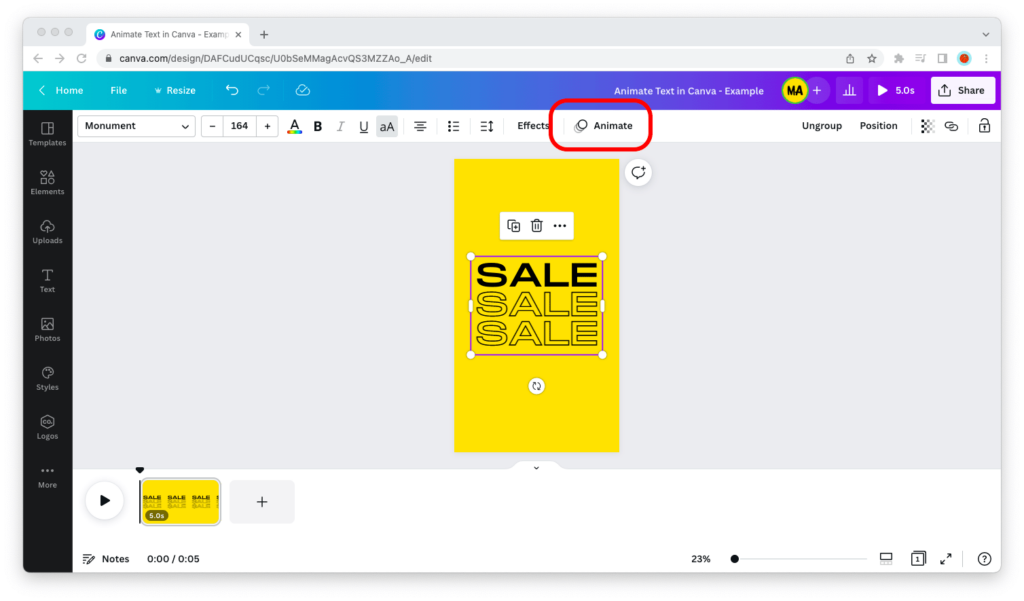Click the Share button
This screenshot has height=601, width=1024.
(962, 90)
